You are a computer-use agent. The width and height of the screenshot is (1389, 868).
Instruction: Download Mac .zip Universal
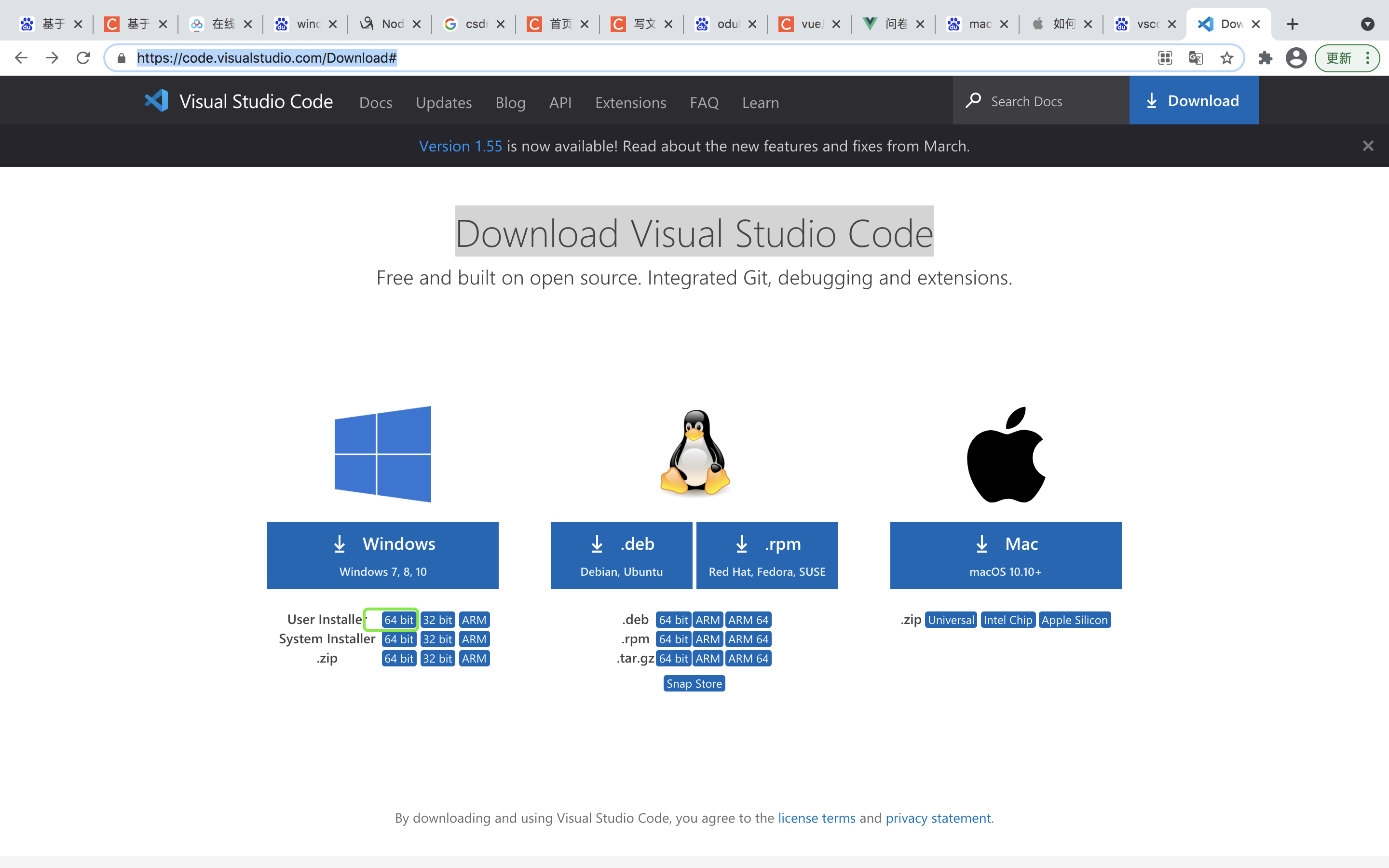point(951,620)
